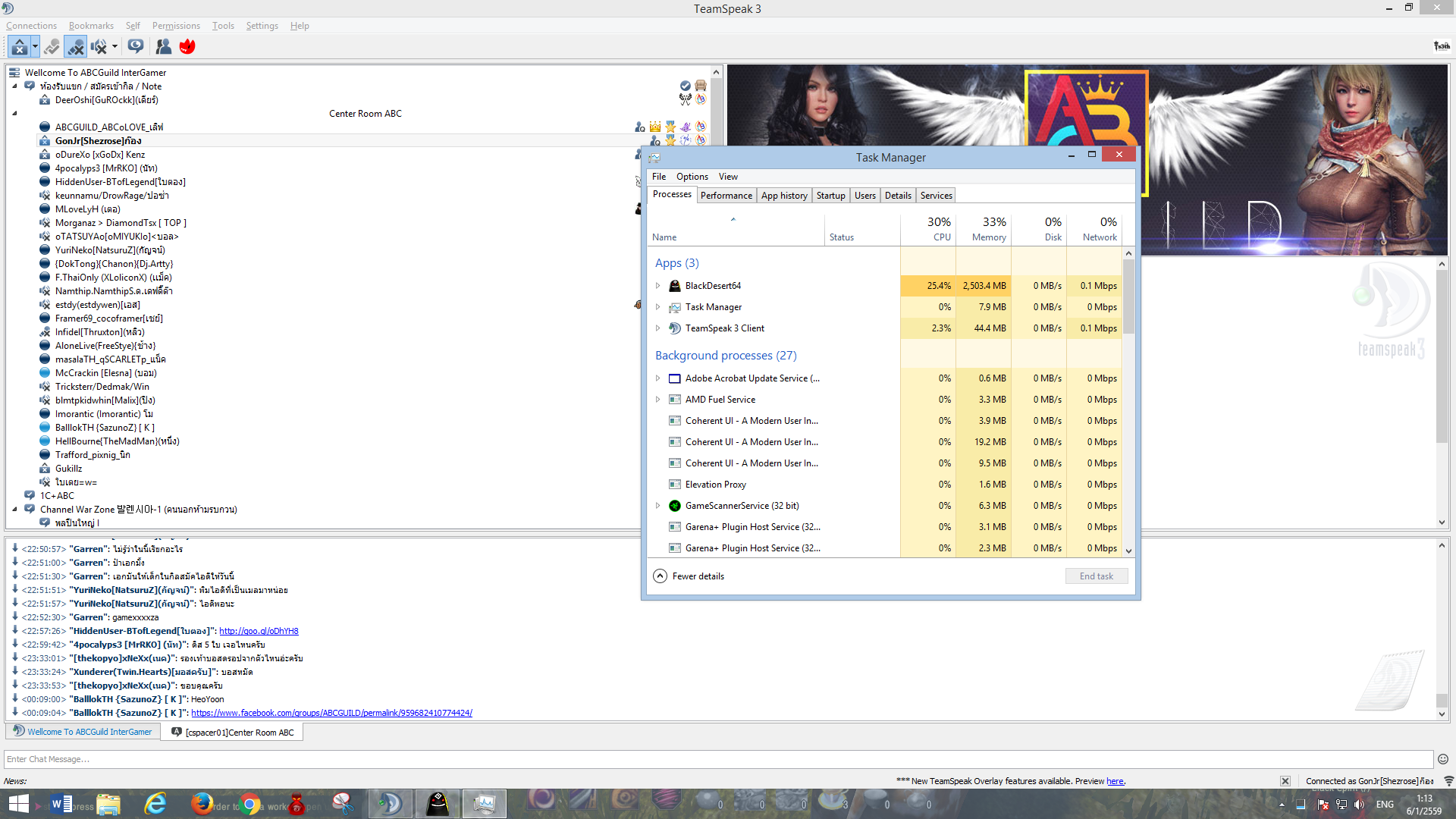Toggle the Mute Microphone toolbar button
Viewport: 1456px width, 819px height.
[x=75, y=46]
